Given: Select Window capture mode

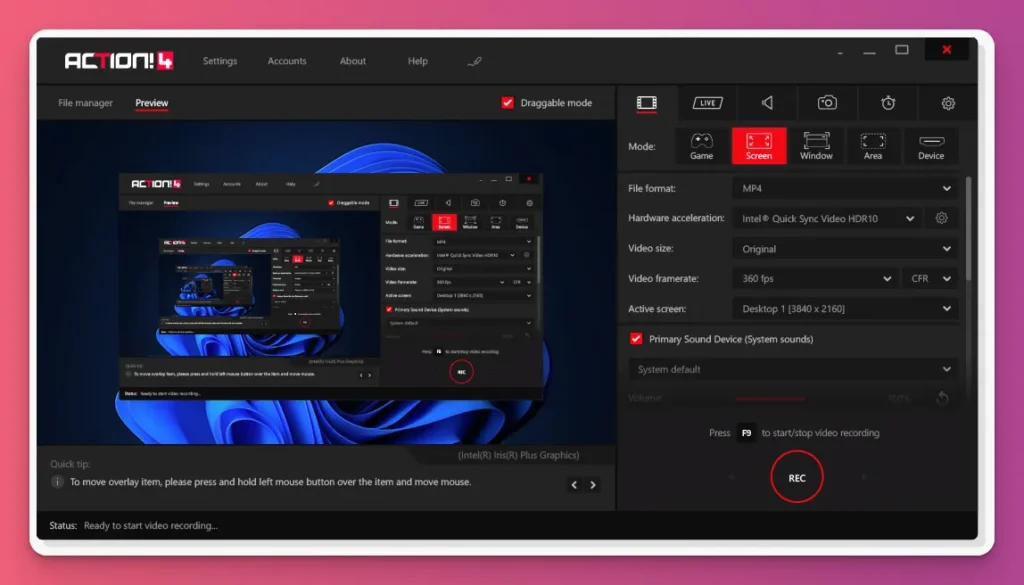Looking at the screenshot, I should click(817, 146).
